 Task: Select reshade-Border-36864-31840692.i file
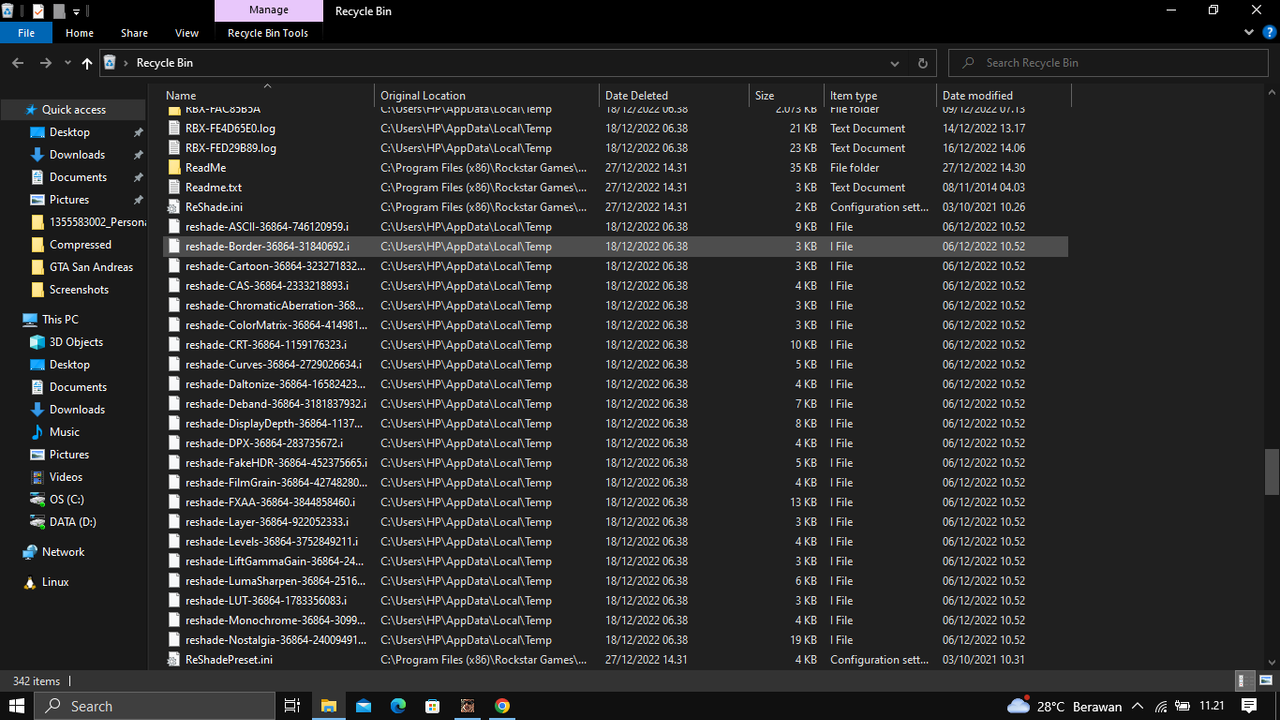pos(615,246)
